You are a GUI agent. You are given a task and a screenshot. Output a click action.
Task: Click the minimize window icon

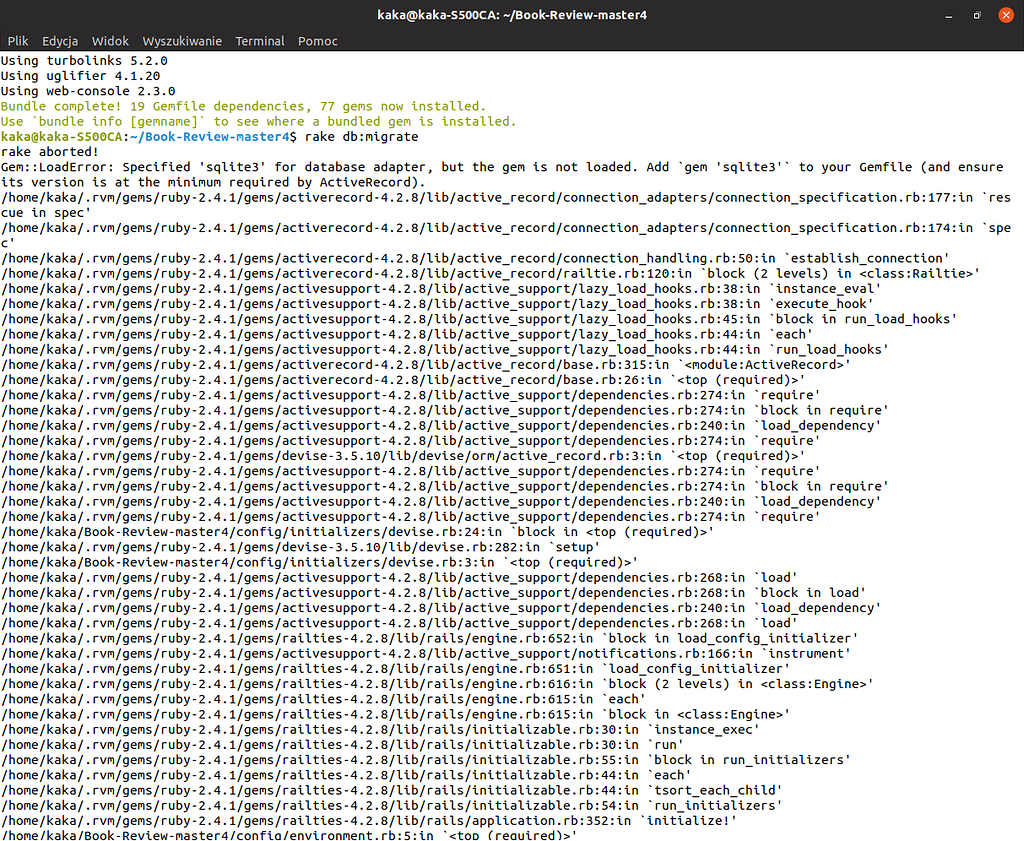click(x=948, y=15)
